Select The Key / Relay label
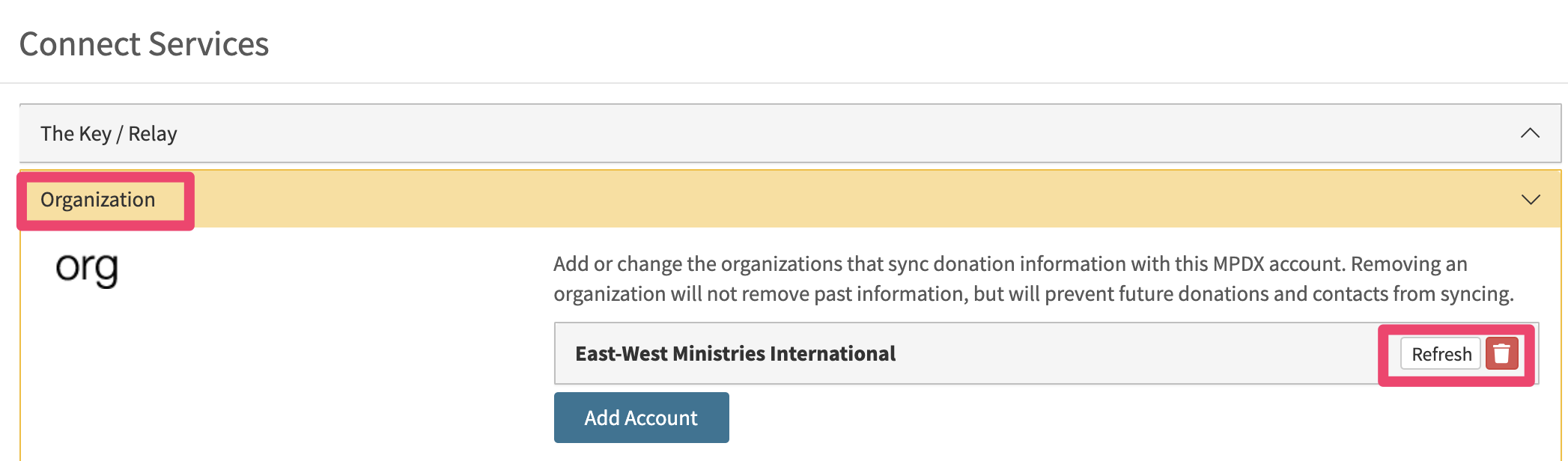This screenshot has width=1568, height=461. pyautogui.click(x=109, y=134)
